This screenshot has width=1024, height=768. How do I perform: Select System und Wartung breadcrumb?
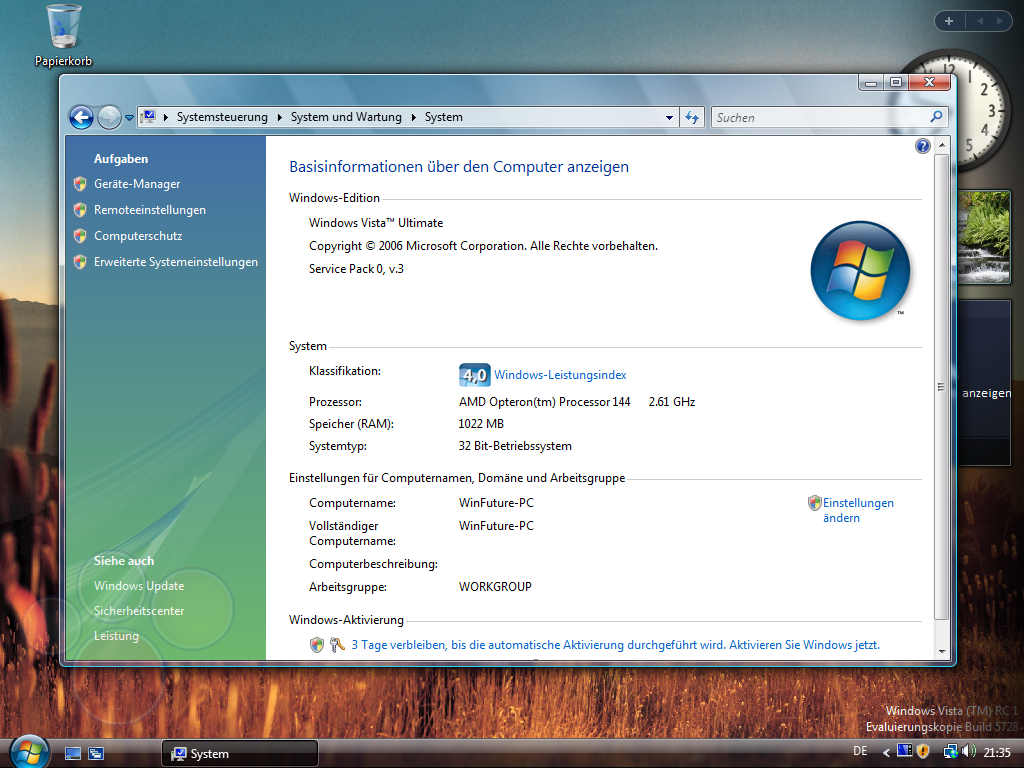tap(346, 117)
